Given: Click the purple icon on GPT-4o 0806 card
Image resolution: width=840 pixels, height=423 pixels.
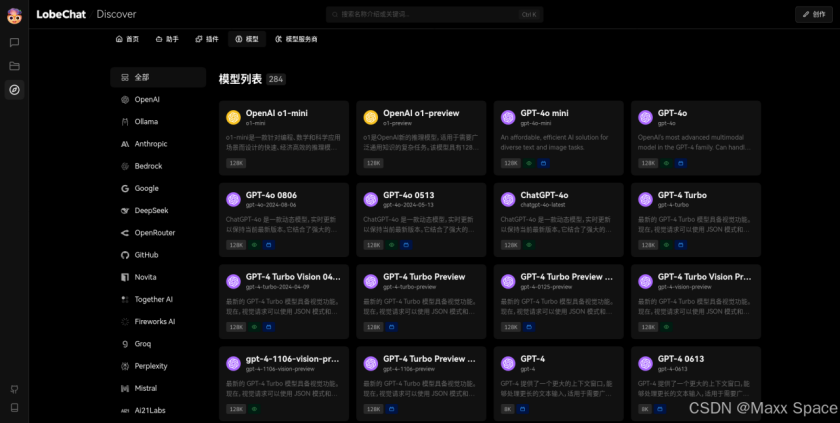Looking at the screenshot, I should point(233,199).
